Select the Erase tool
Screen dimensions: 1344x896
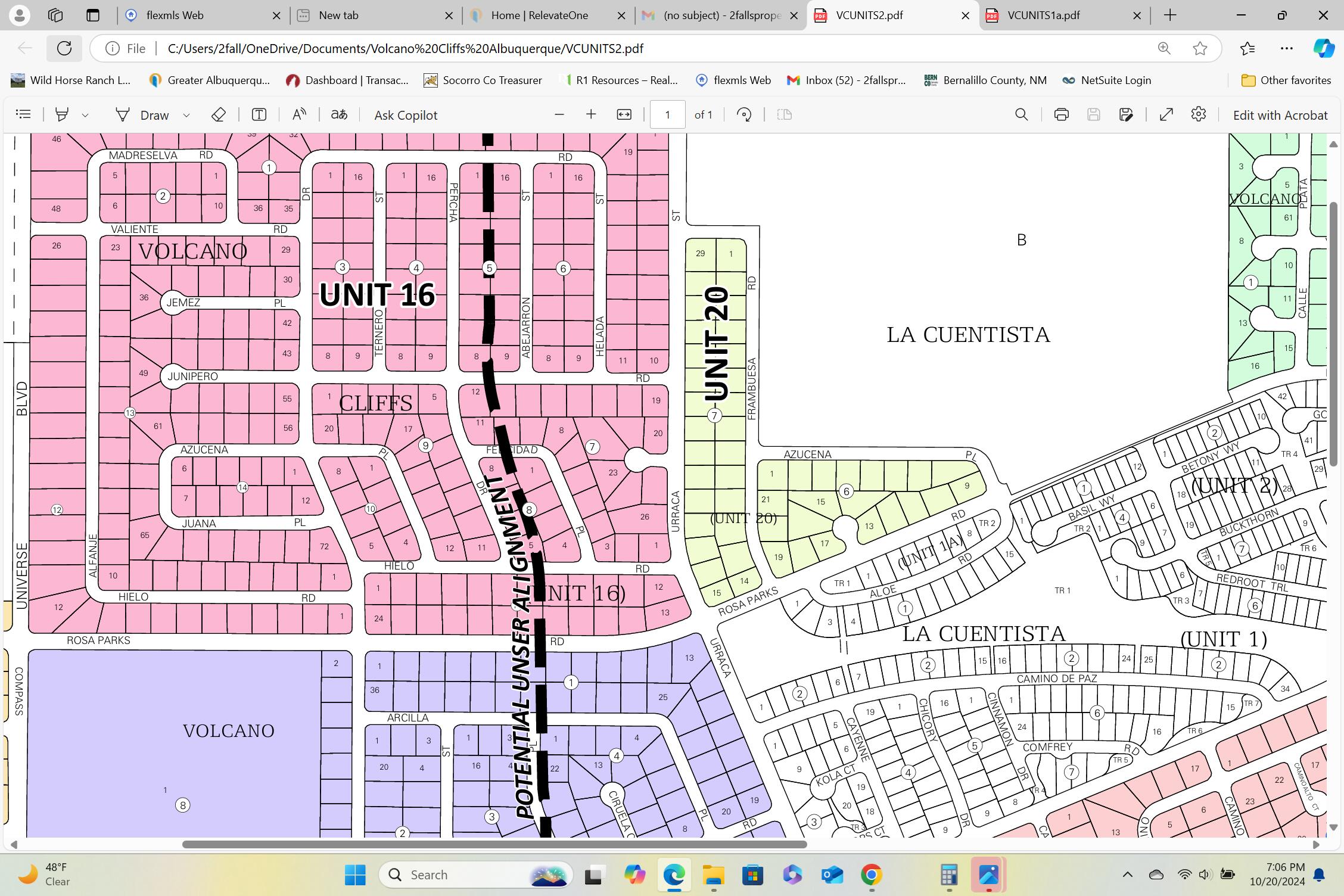219,114
